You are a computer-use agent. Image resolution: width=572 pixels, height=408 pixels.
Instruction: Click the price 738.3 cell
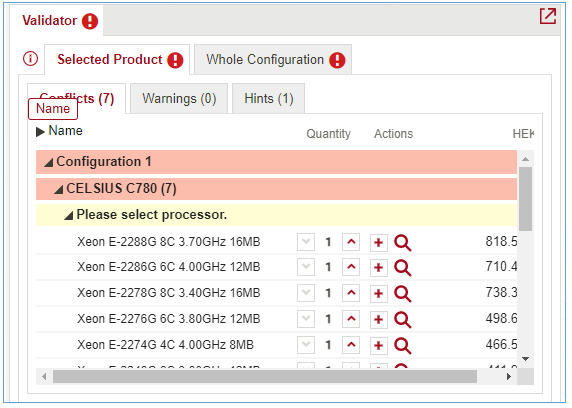(x=501, y=293)
